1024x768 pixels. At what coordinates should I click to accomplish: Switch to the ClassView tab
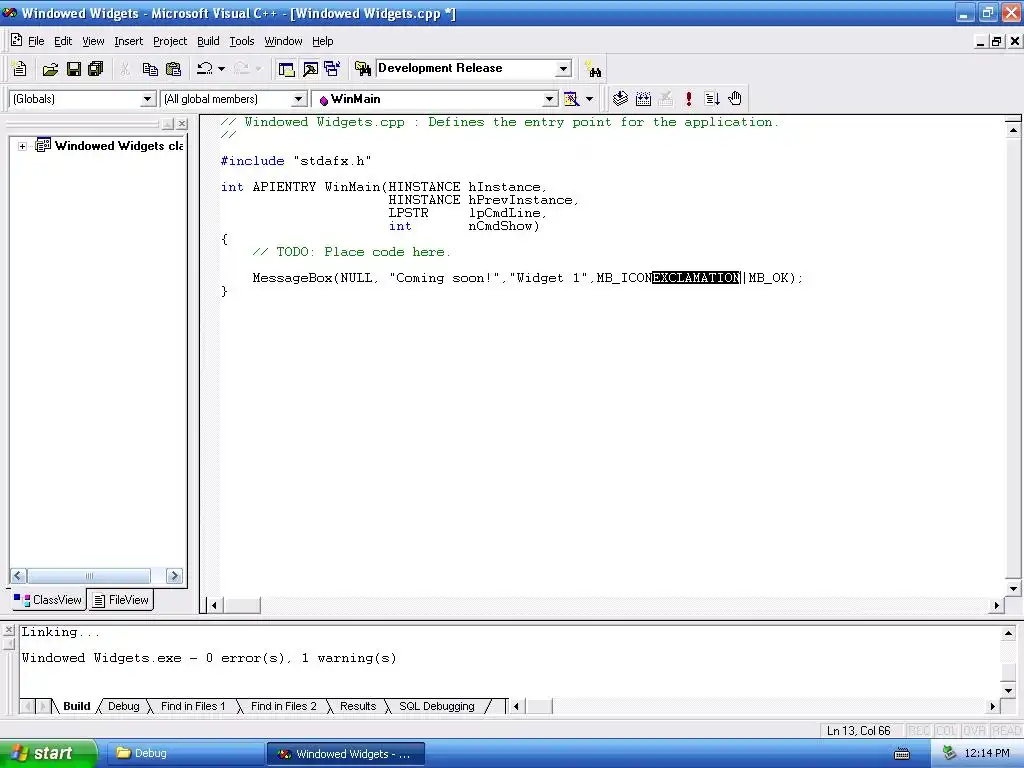[48, 600]
